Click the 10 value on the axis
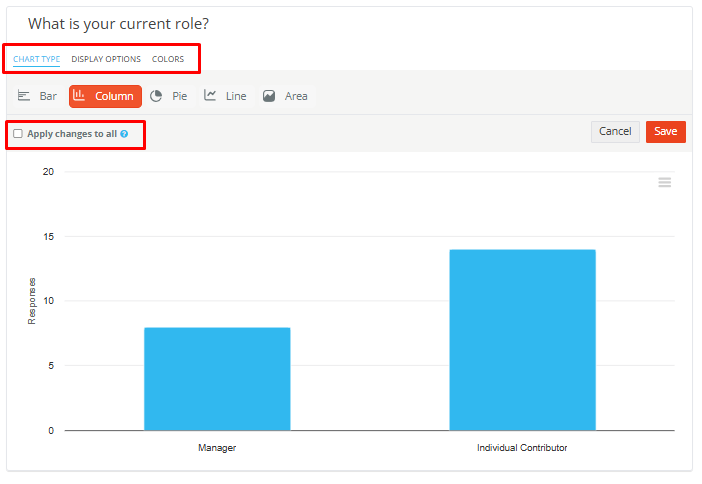This screenshot has width=702, height=484. click(x=48, y=301)
